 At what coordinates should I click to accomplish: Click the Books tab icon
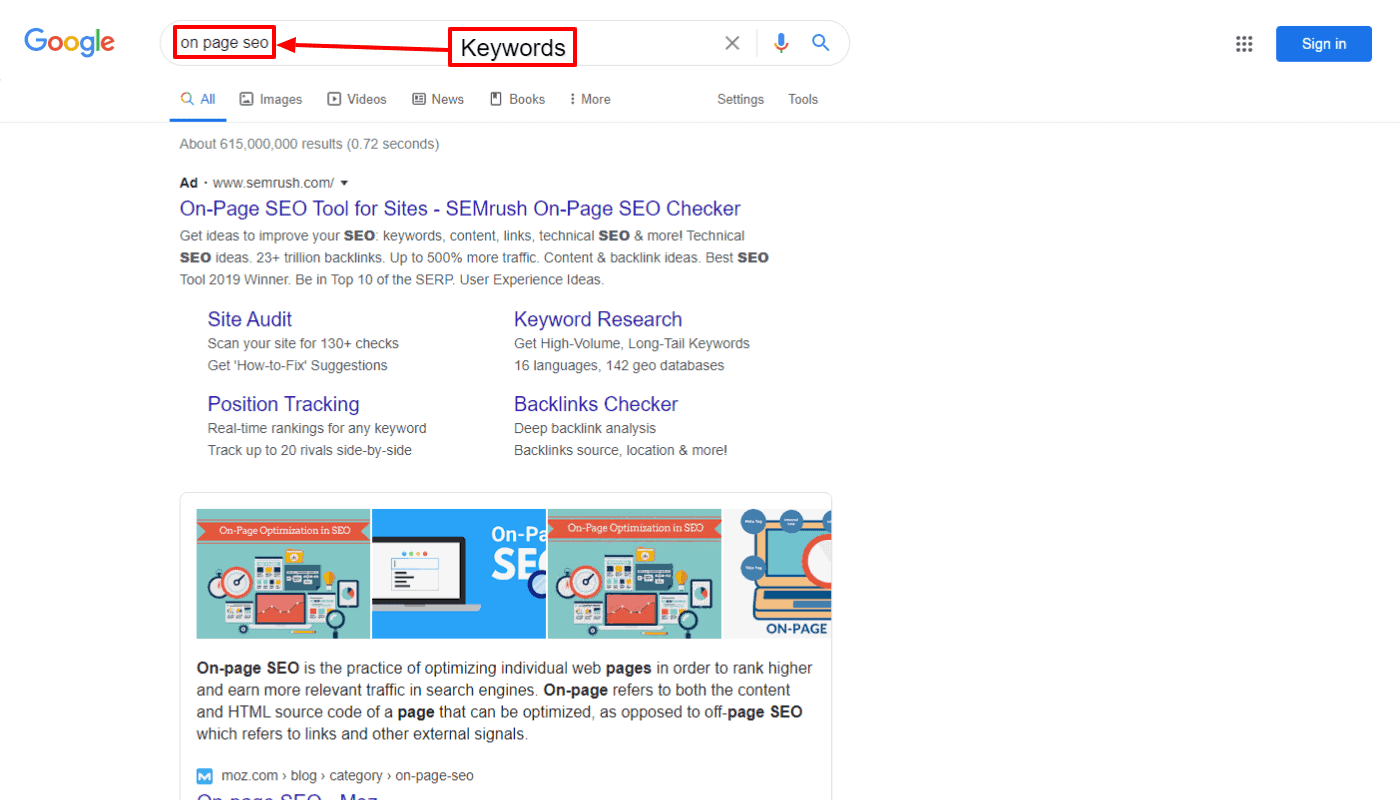[495, 99]
